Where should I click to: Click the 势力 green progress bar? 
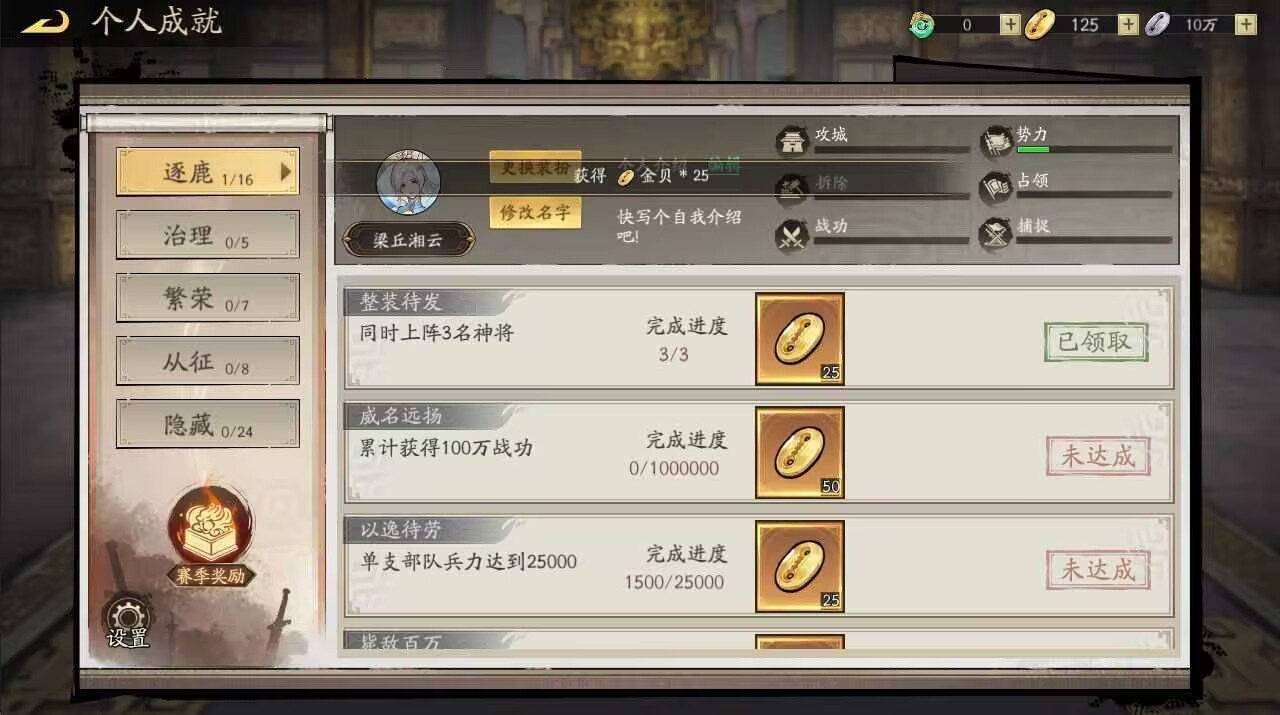(x=1094, y=150)
